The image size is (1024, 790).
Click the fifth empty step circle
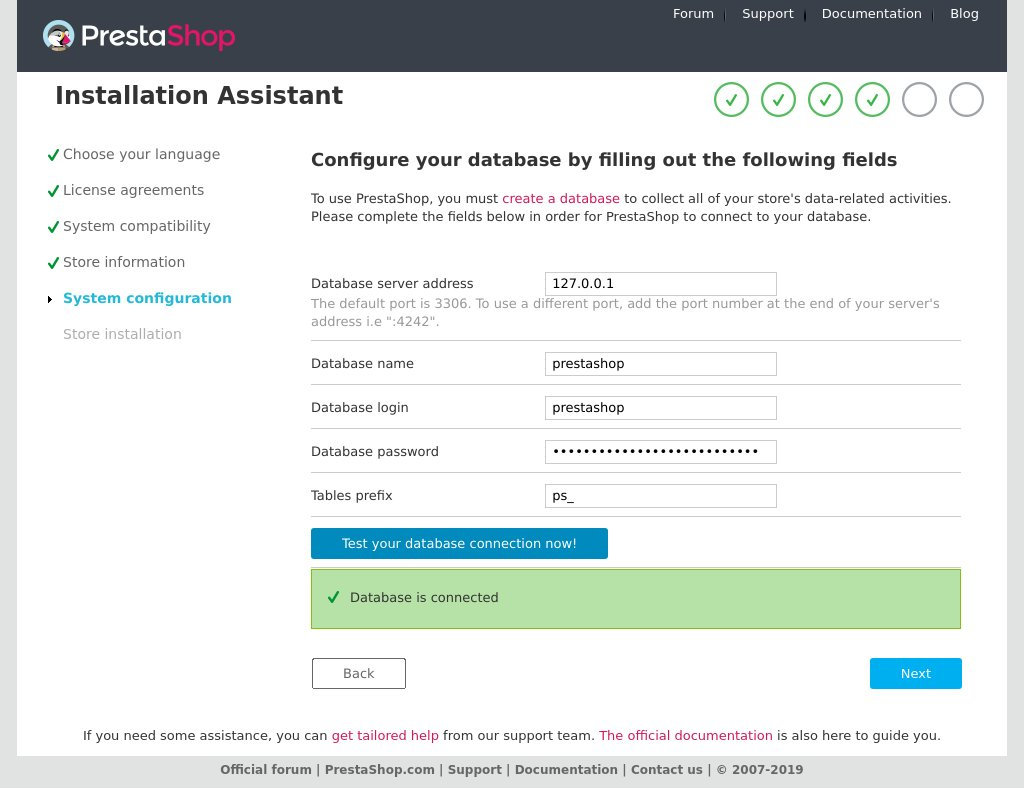pyautogui.click(x=919, y=99)
